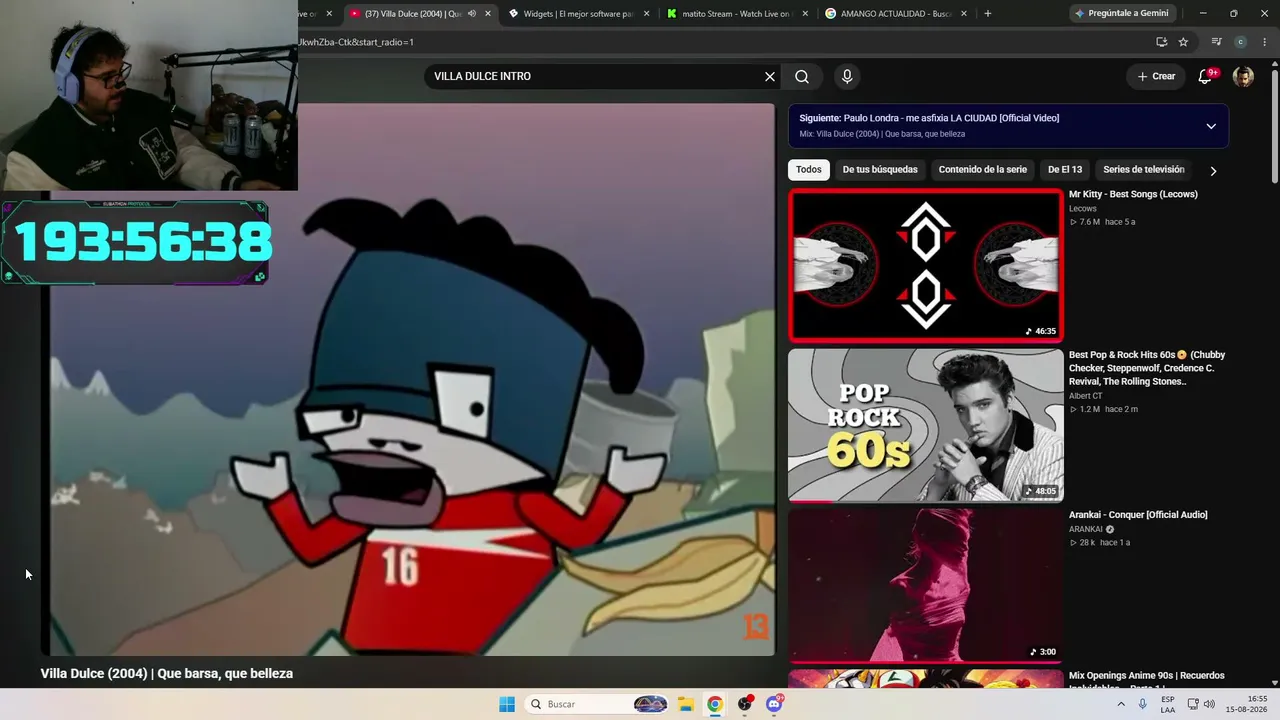Screen dimensions: 1280x720
Task: Close the AMANGO ACTUALIDAD tab
Action: (x=964, y=14)
